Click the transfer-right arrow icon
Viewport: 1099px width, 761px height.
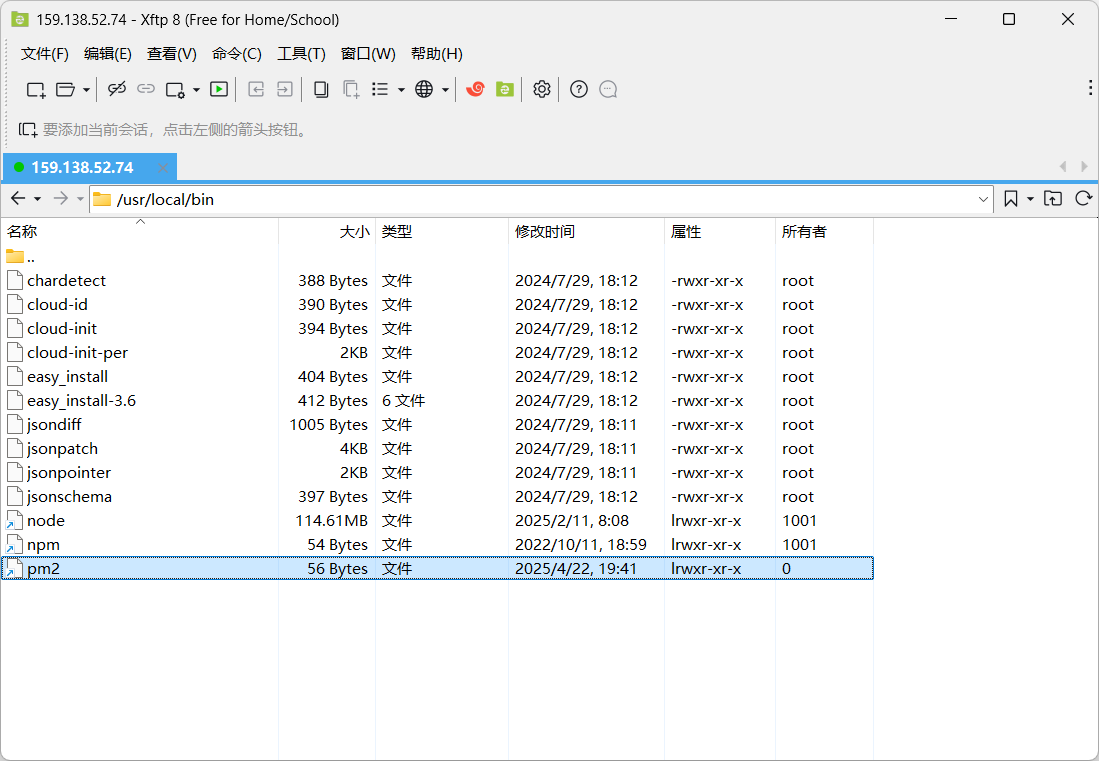point(285,89)
